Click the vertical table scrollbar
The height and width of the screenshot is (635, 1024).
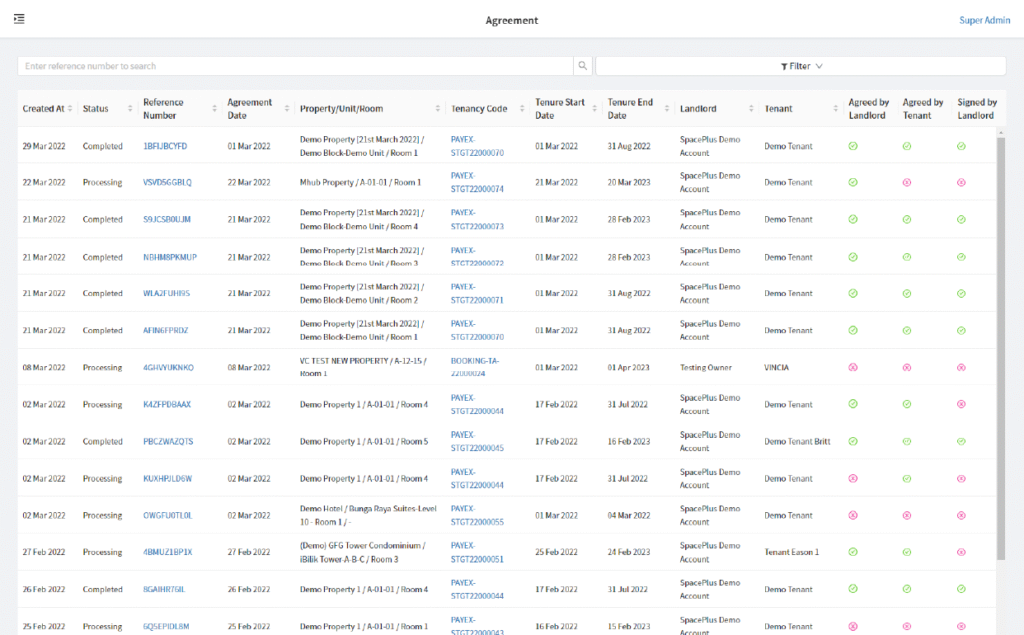(1000, 350)
